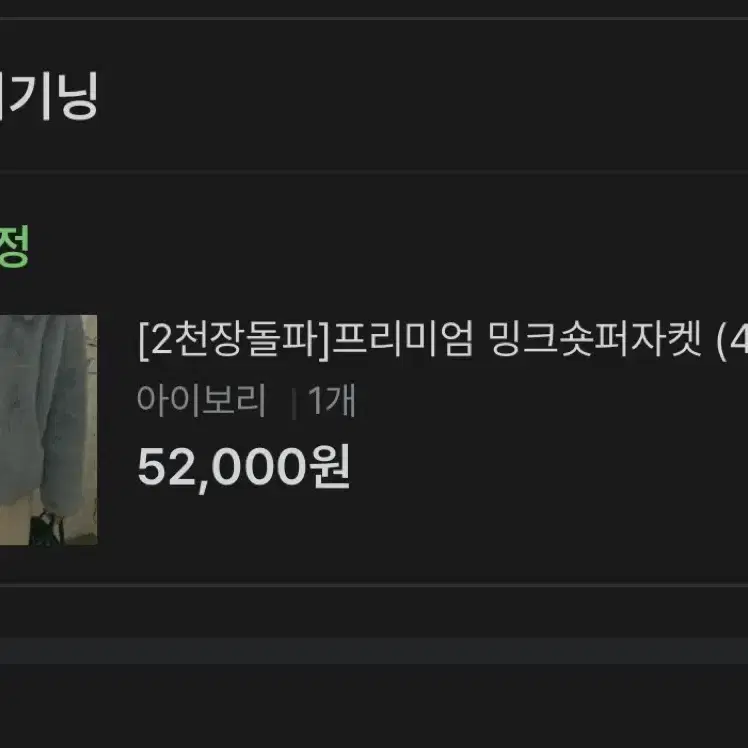Click the 밍크숏퍼자켓 word in product name

click(x=595, y=339)
